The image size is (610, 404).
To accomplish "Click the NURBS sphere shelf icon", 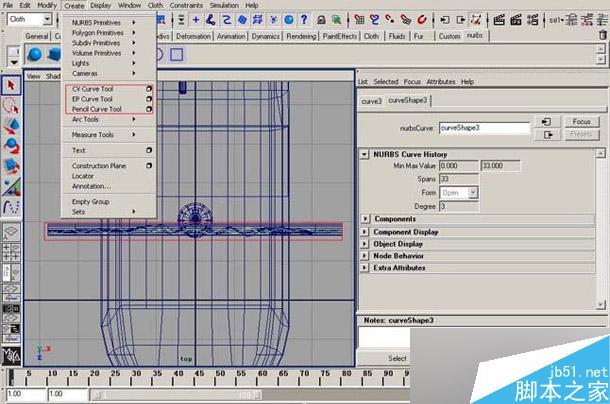I will 35,54.
